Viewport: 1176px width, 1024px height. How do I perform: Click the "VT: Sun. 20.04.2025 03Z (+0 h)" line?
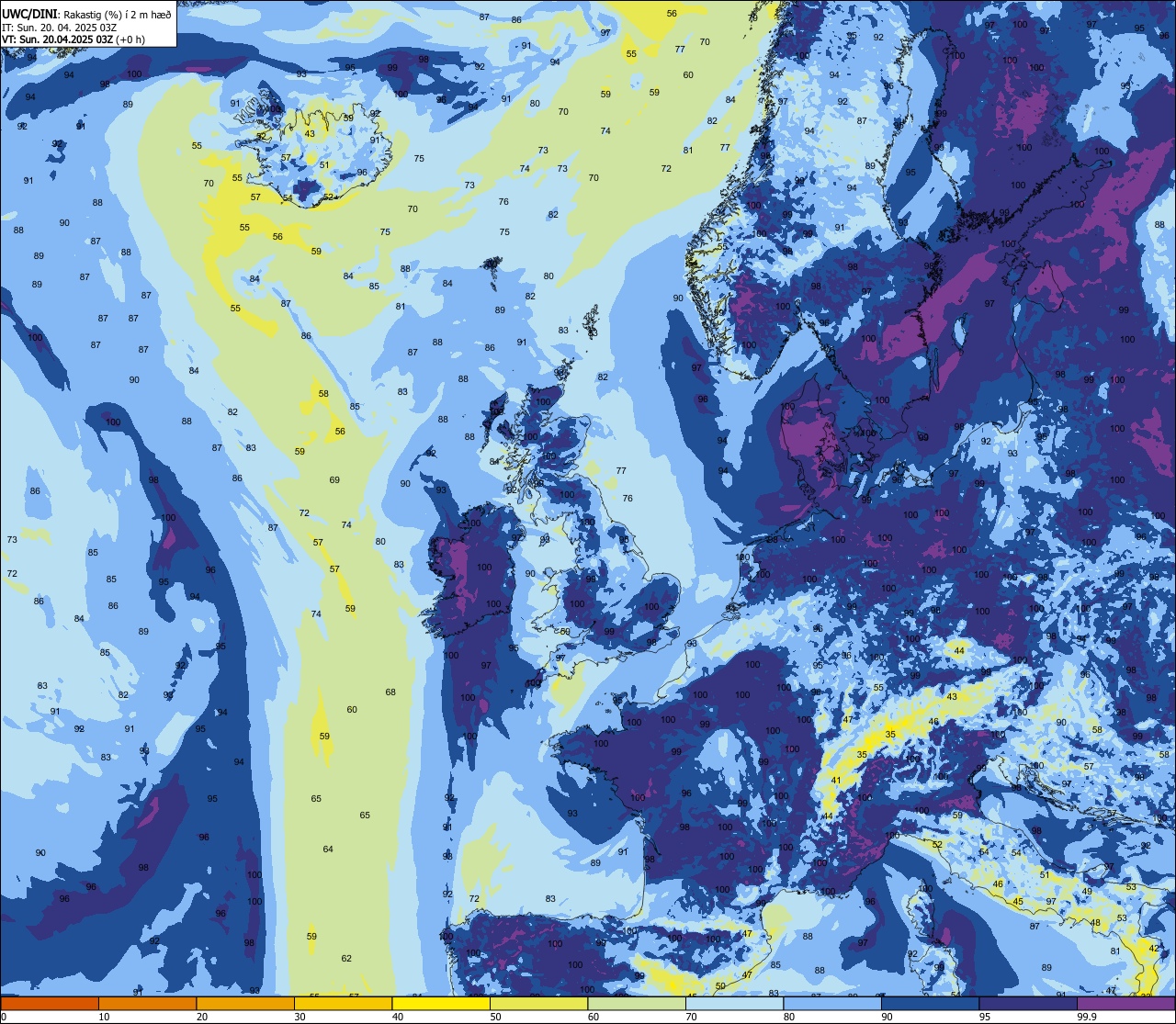point(73,39)
